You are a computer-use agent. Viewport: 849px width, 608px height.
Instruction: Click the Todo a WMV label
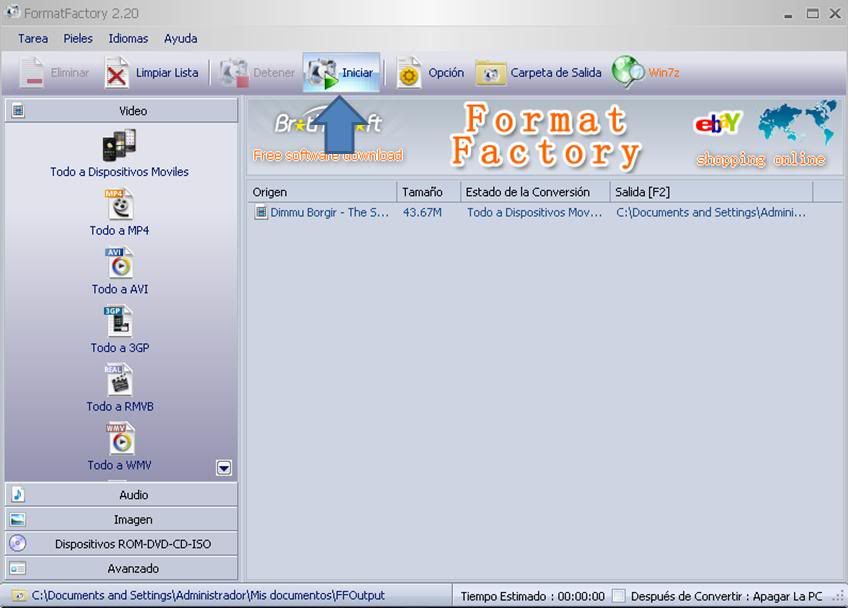click(119, 465)
